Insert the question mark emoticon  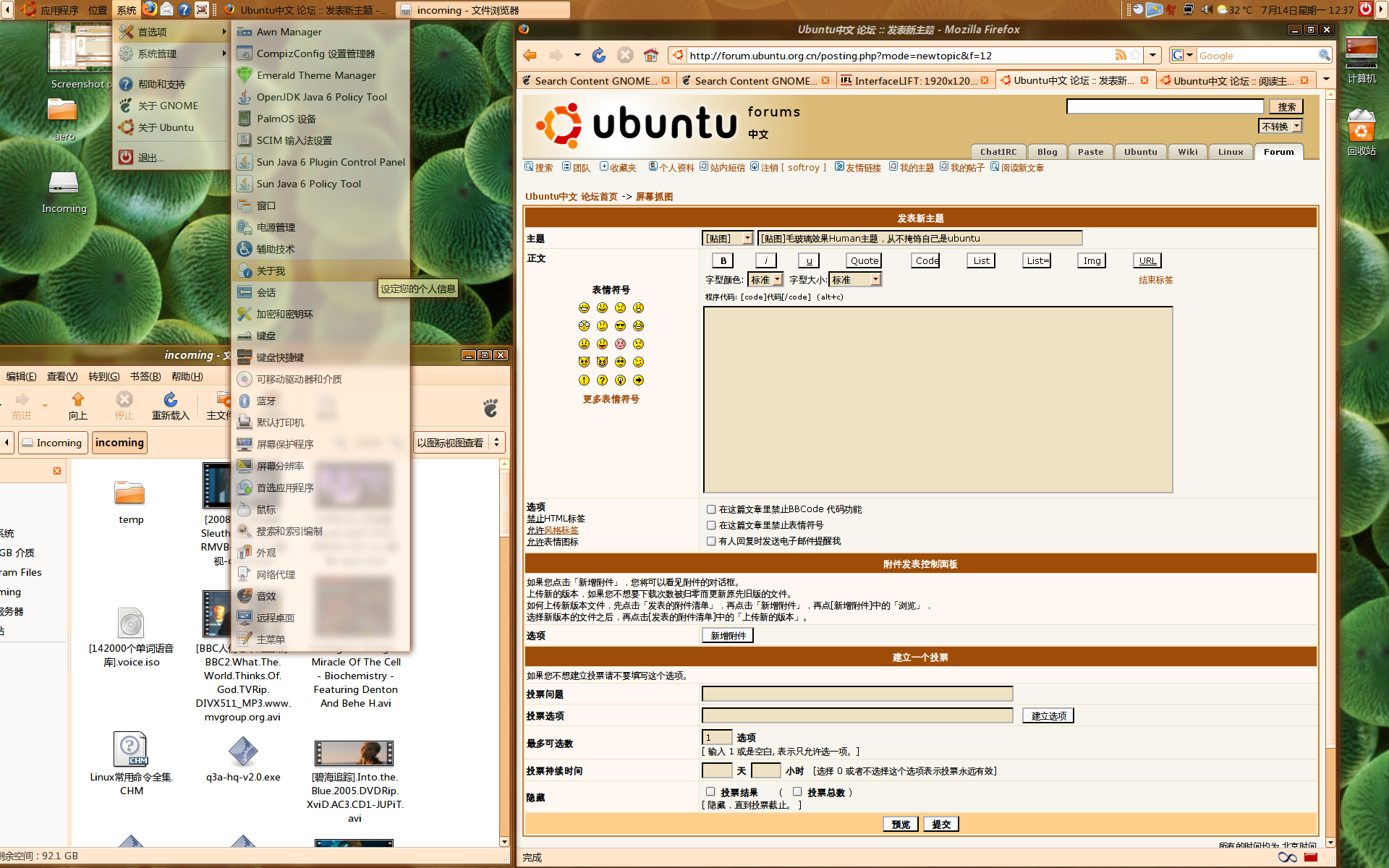[602, 380]
